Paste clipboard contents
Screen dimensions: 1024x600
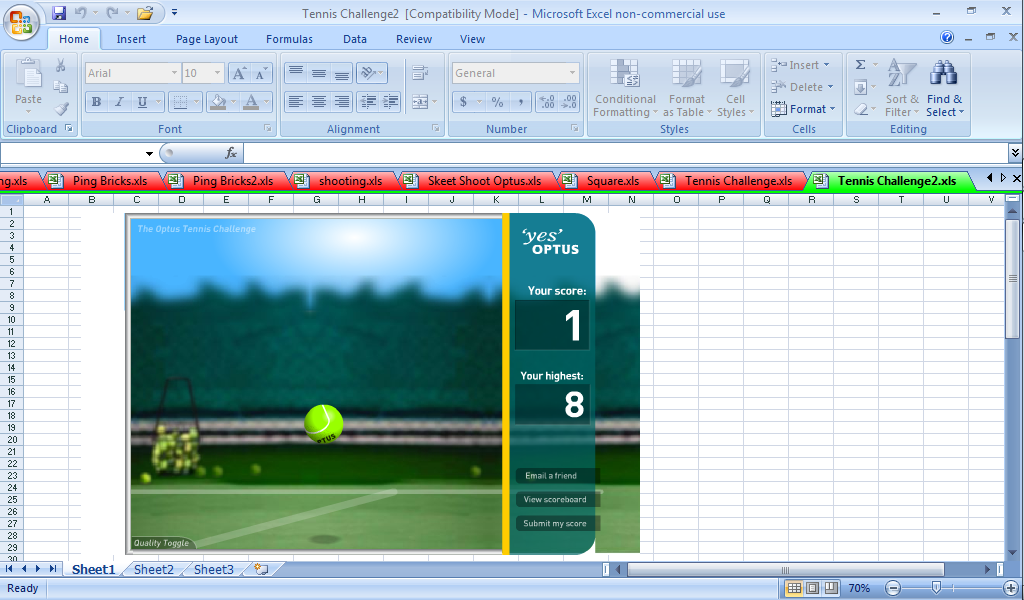click(28, 85)
